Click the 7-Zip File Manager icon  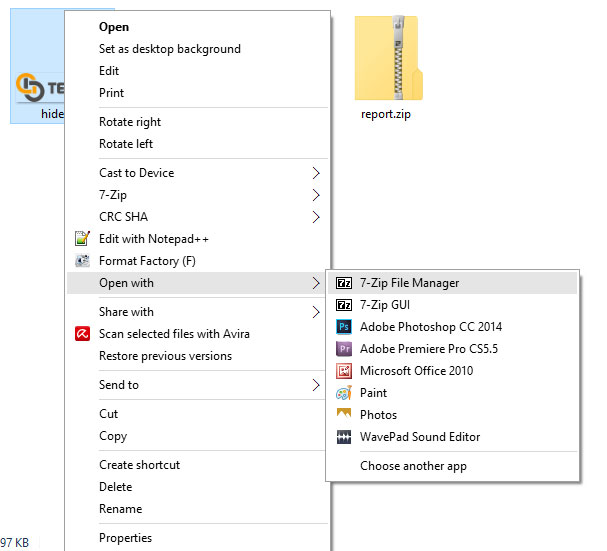[344, 283]
